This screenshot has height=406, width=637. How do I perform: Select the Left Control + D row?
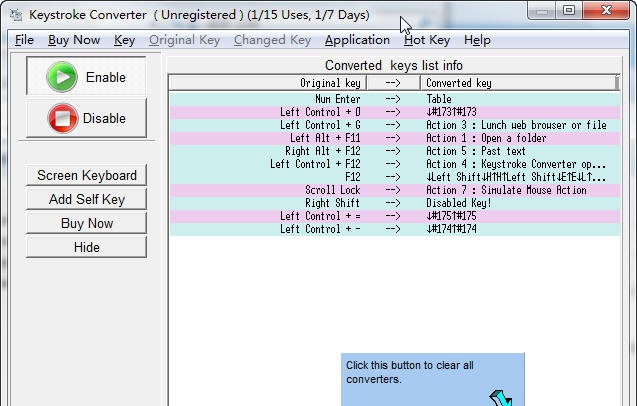click(394, 112)
